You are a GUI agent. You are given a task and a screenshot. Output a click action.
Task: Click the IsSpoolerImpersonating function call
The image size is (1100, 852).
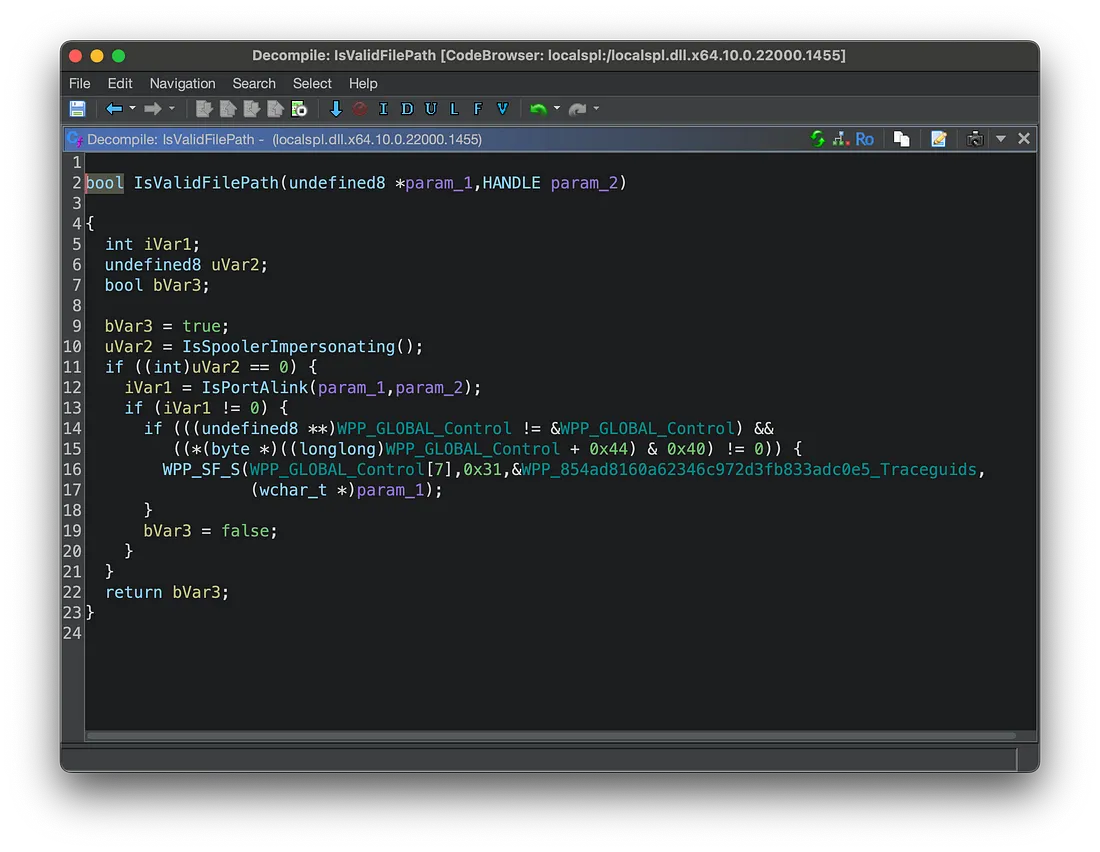(x=288, y=347)
